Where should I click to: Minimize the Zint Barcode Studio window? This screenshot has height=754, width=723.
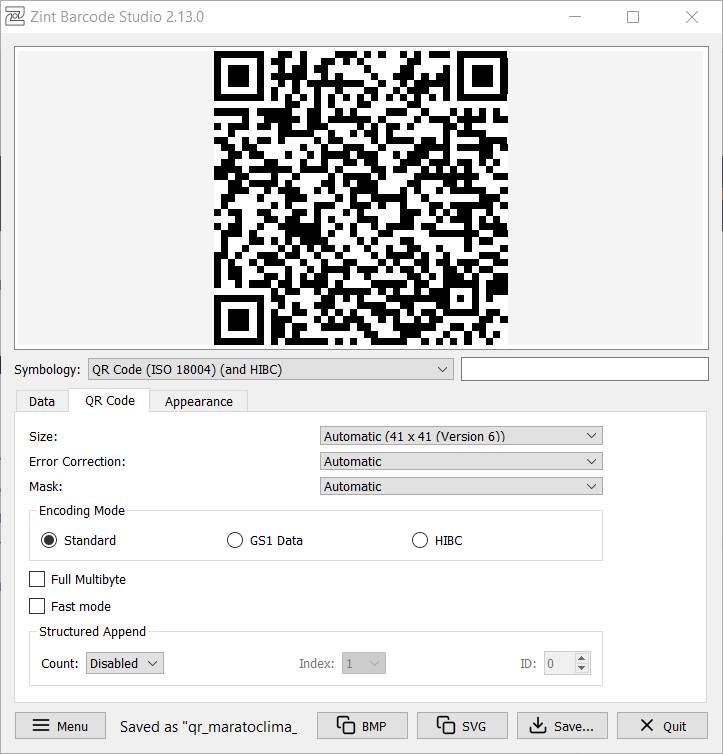click(574, 17)
